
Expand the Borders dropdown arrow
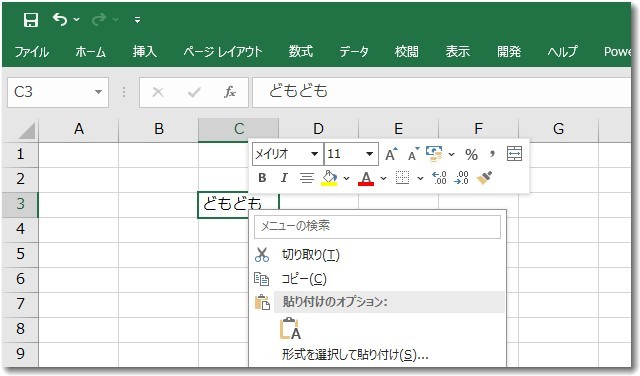420,178
